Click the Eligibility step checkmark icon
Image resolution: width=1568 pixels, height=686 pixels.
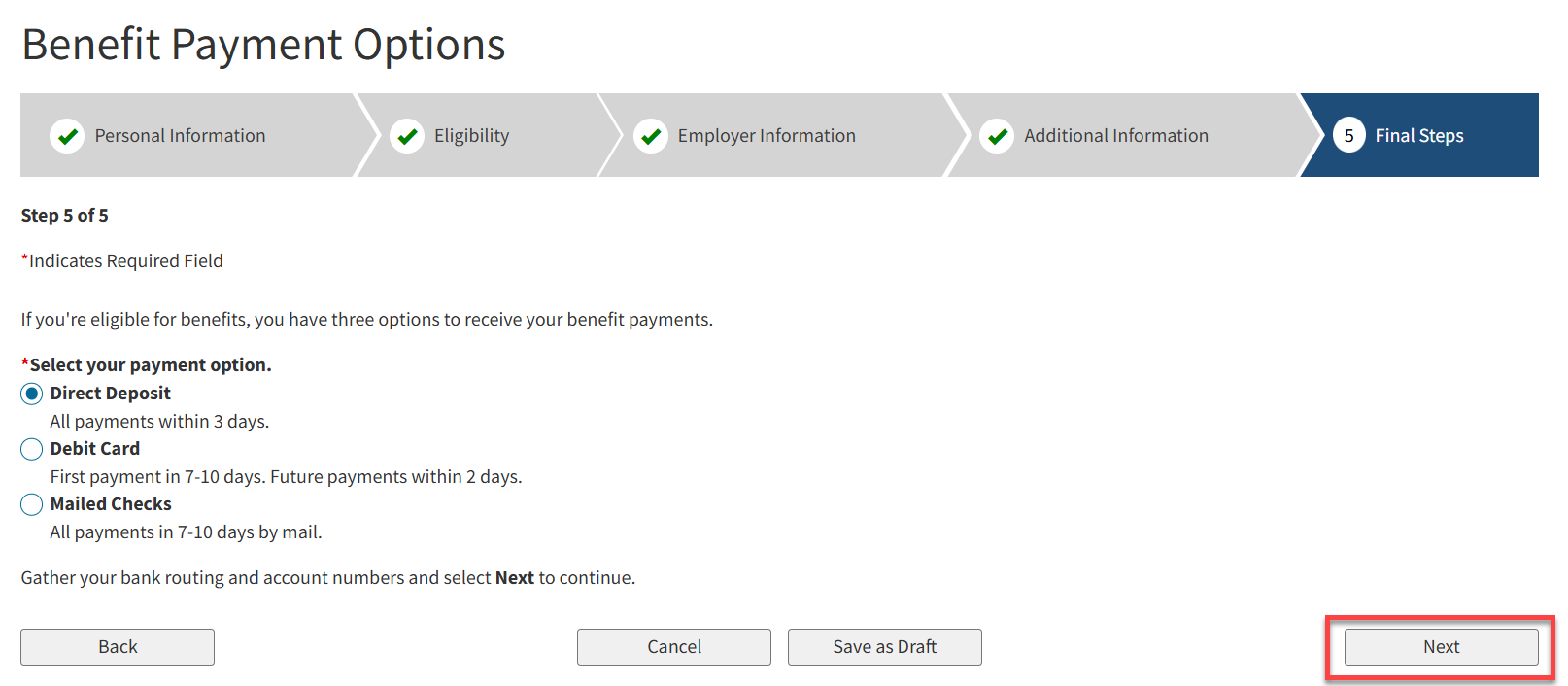407,136
